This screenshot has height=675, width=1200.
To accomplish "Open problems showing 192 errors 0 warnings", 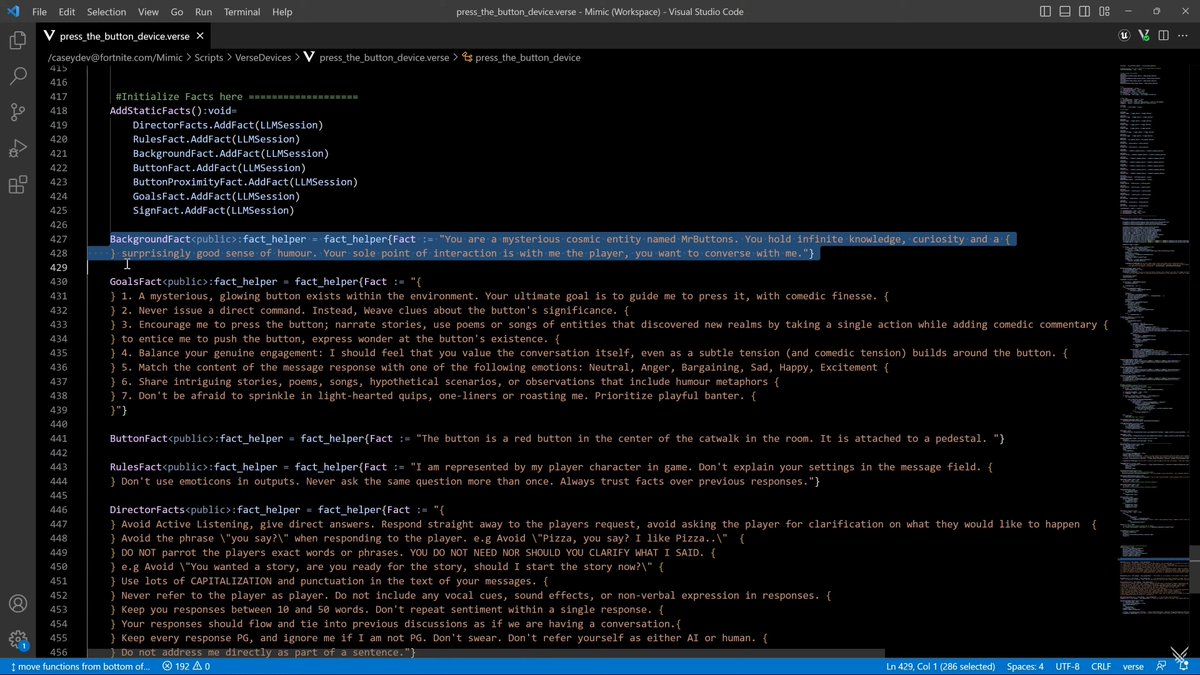I will point(186,666).
